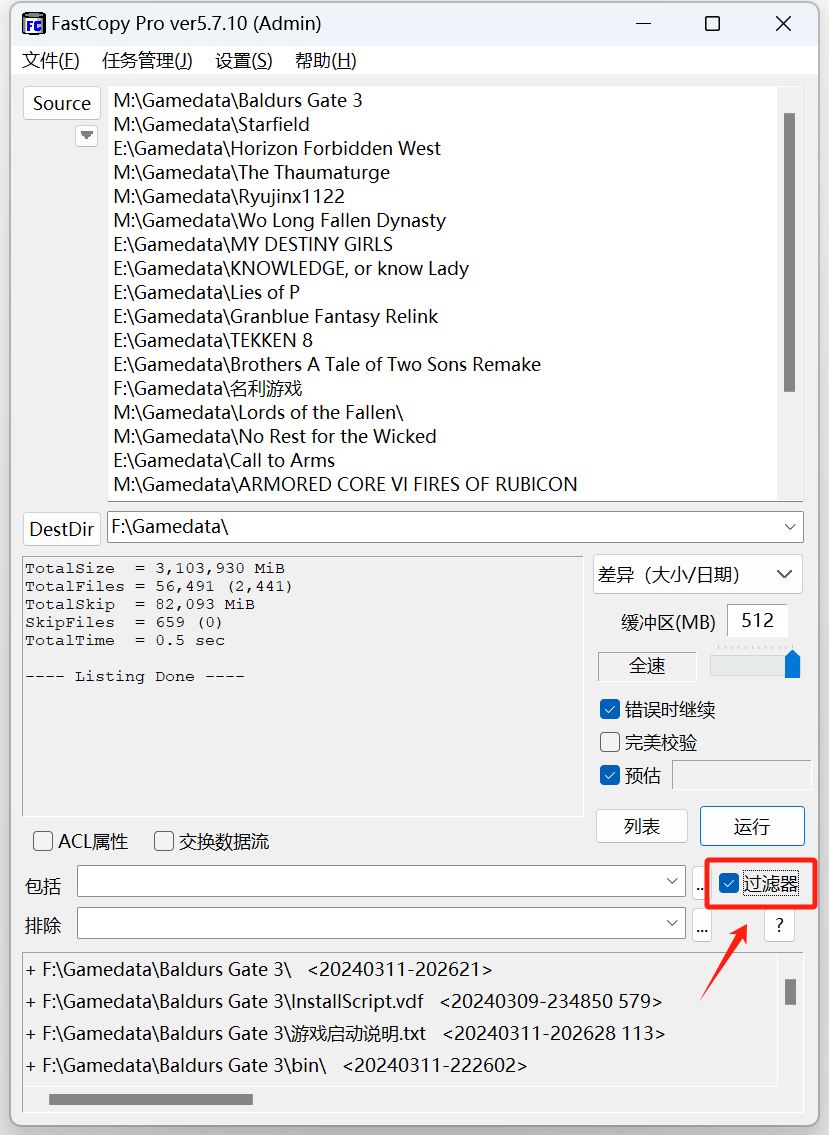Click the speed slider handle
This screenshot has width=829, height=1135.
(x=793, y=664)
